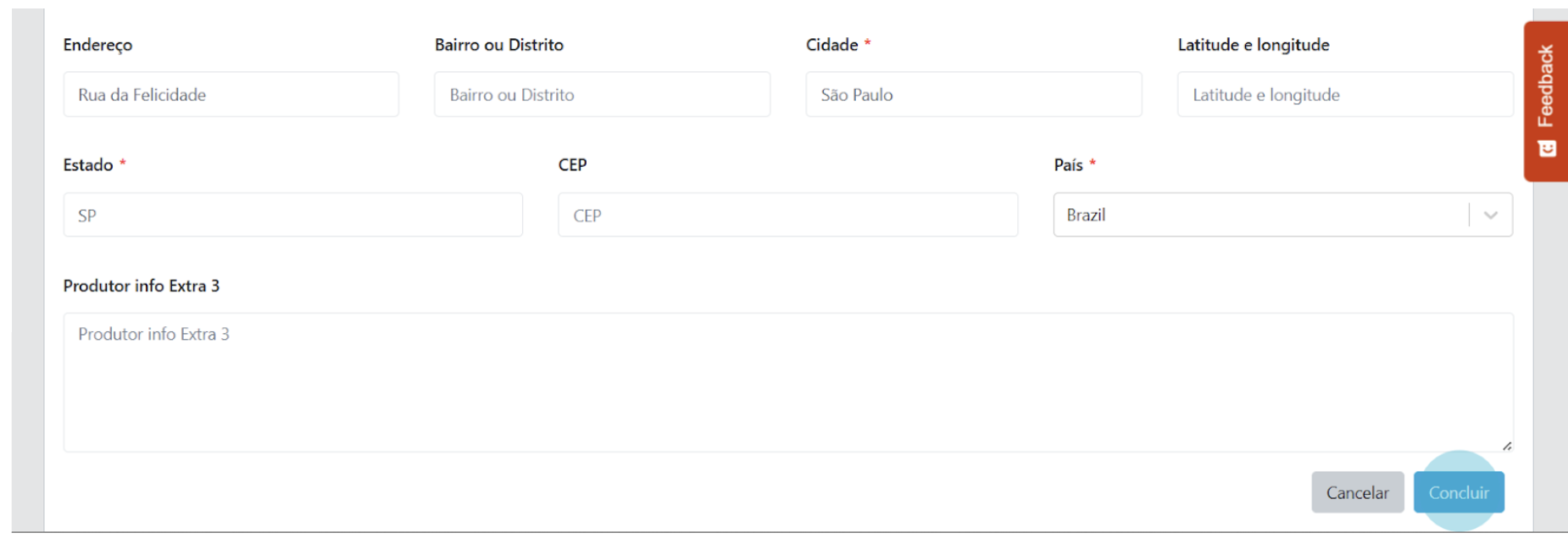Click the Latitude e longitude label
This screenshot has height=544, width=1568.
pos(1254,45)
